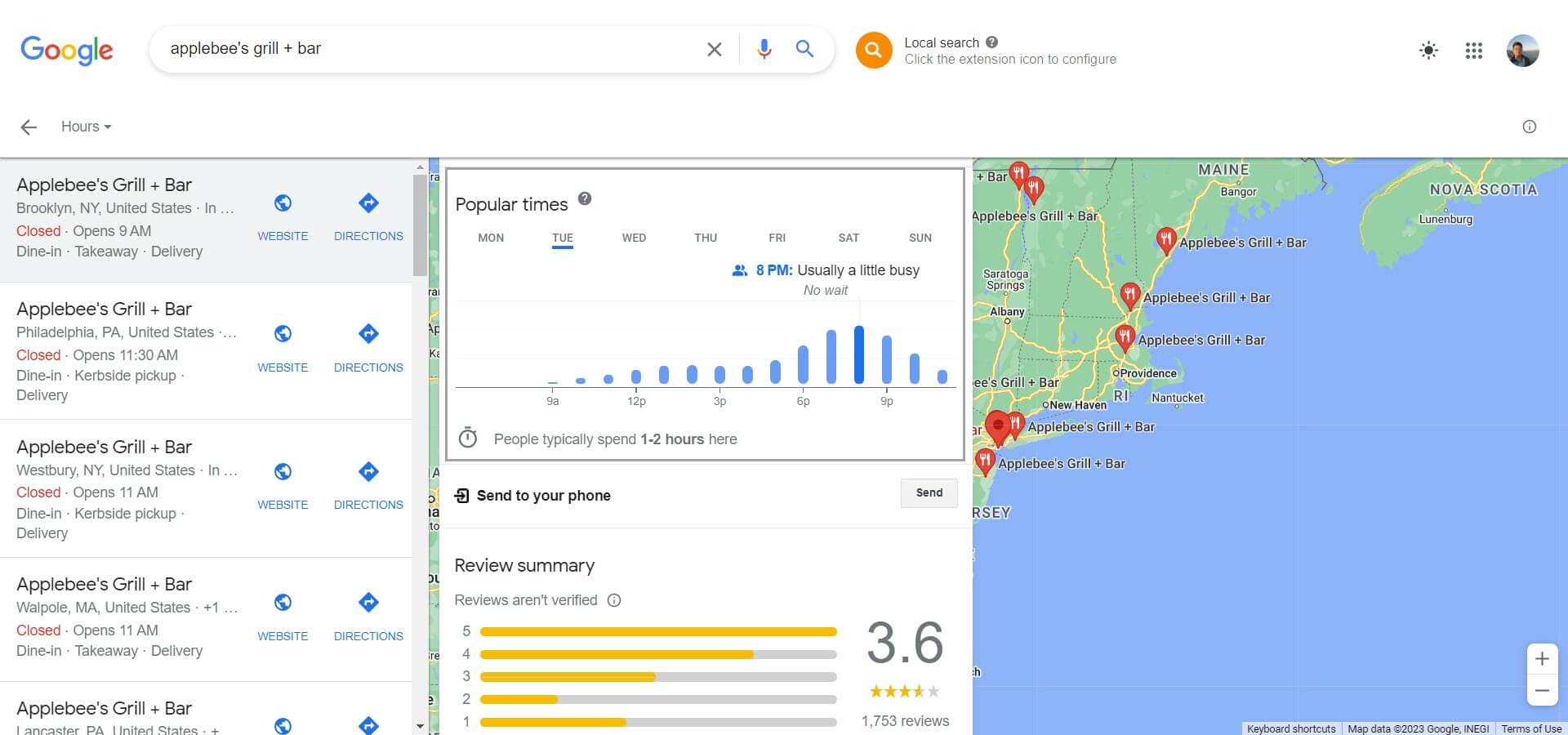Open Google apps grid
1568x735 pixels.
point(1473,51)
